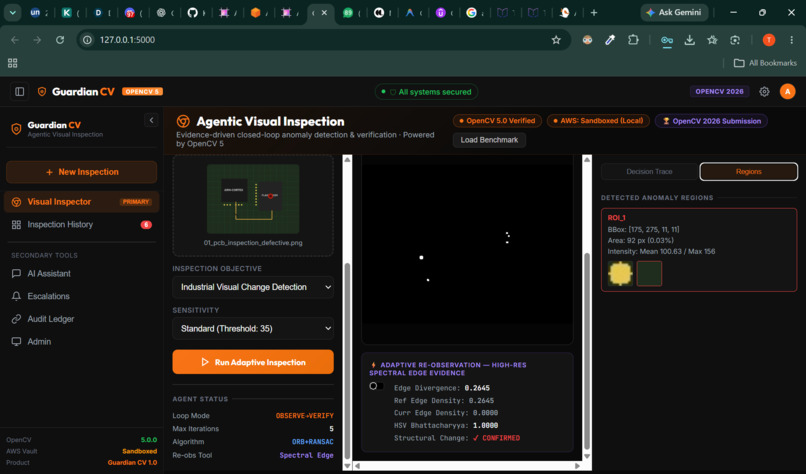Start a New Inspection
Screen dimensions: 806x474
pos(81,172)
